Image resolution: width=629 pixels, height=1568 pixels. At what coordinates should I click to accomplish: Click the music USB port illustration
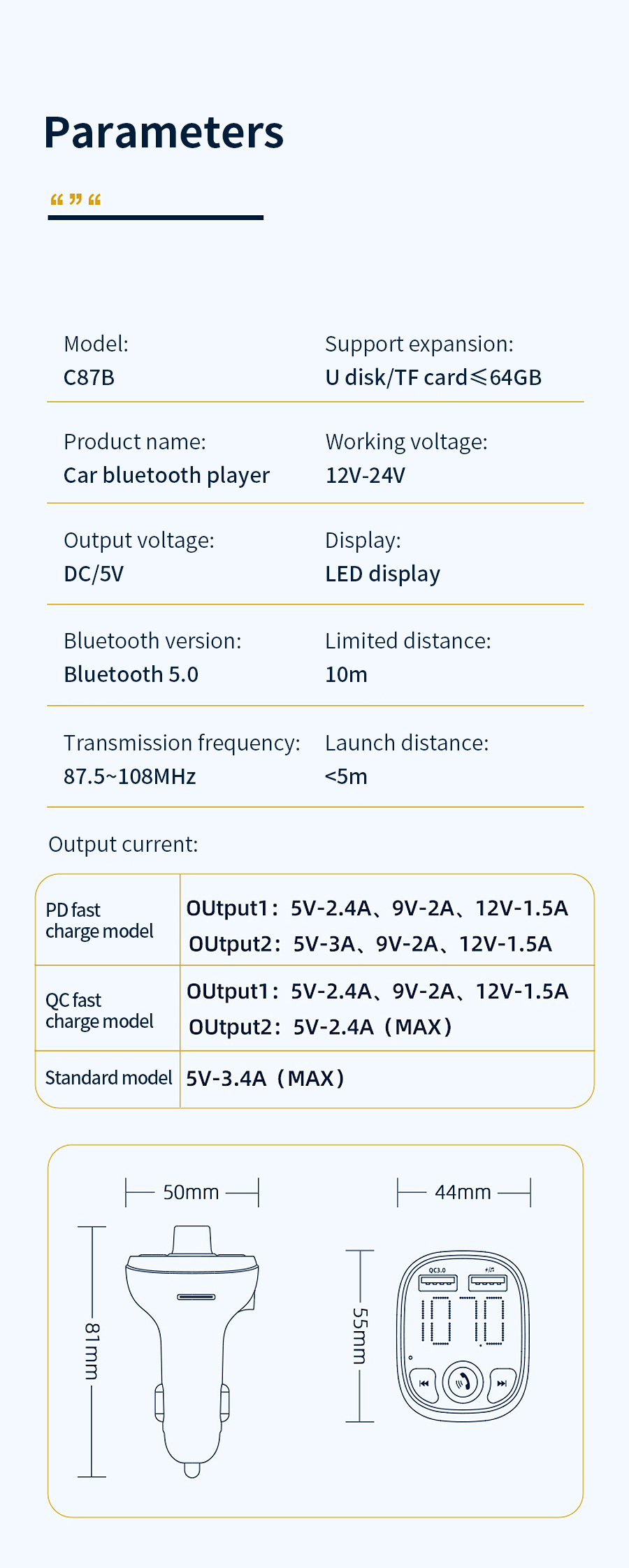pos(488,1281)
